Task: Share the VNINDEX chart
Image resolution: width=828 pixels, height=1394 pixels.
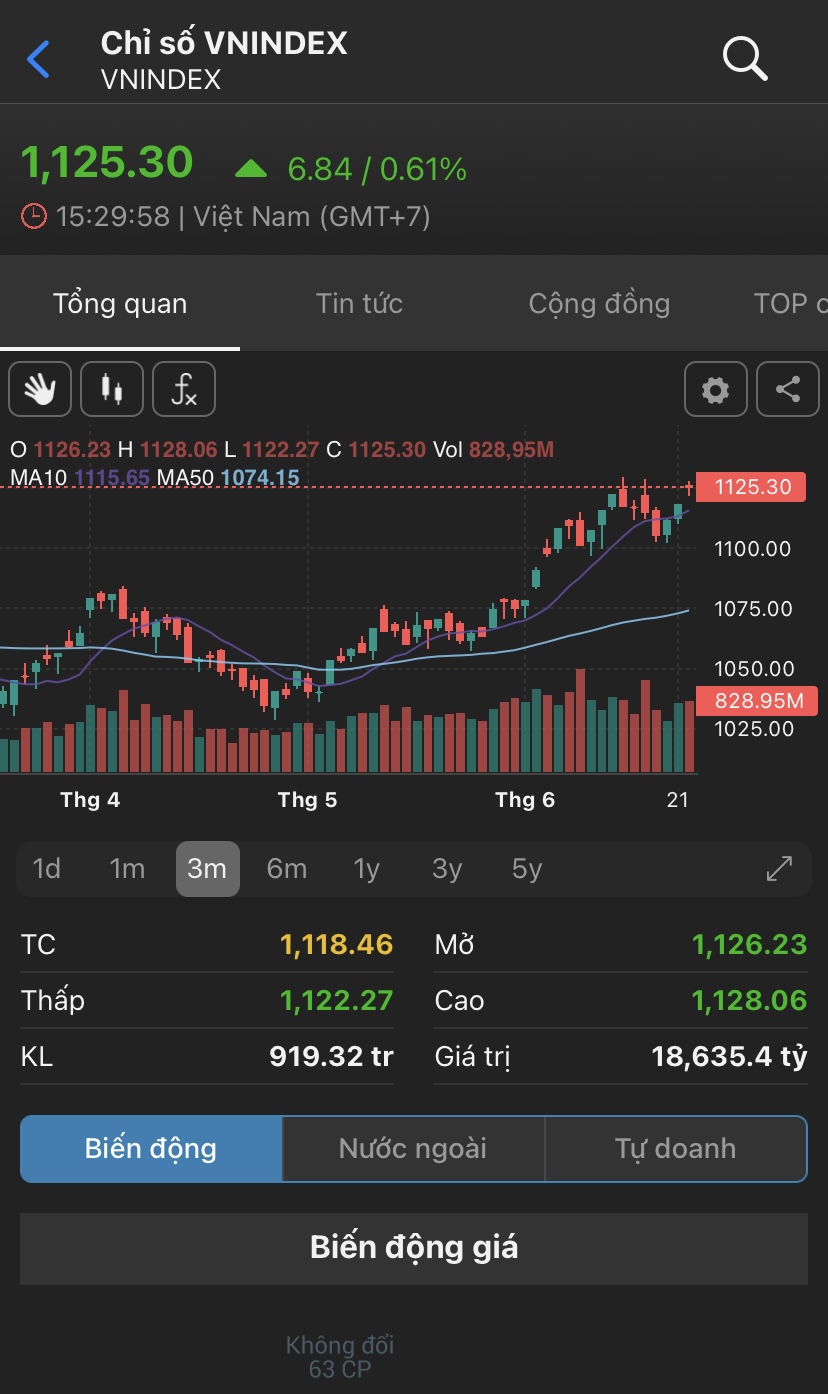Action: pyautogui.click(x=788, y=389)
